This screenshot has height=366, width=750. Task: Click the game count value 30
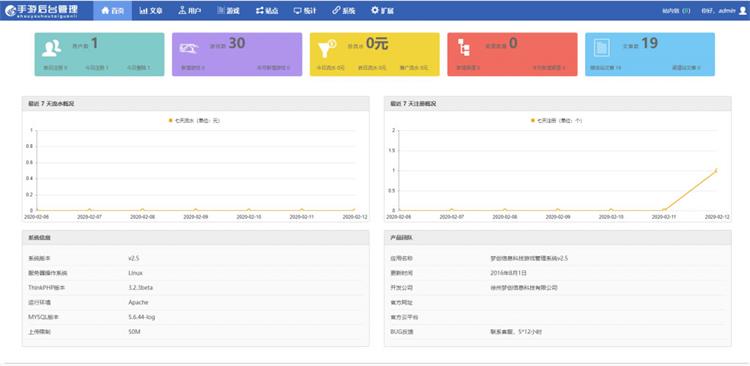[x=236, y=44]
